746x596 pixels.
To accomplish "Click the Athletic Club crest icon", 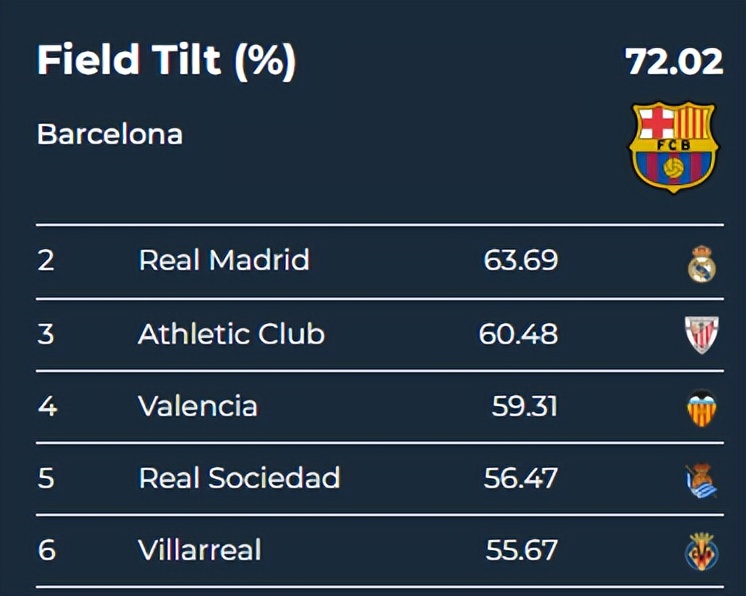I will pyautogui.click(x=701, y=334).
